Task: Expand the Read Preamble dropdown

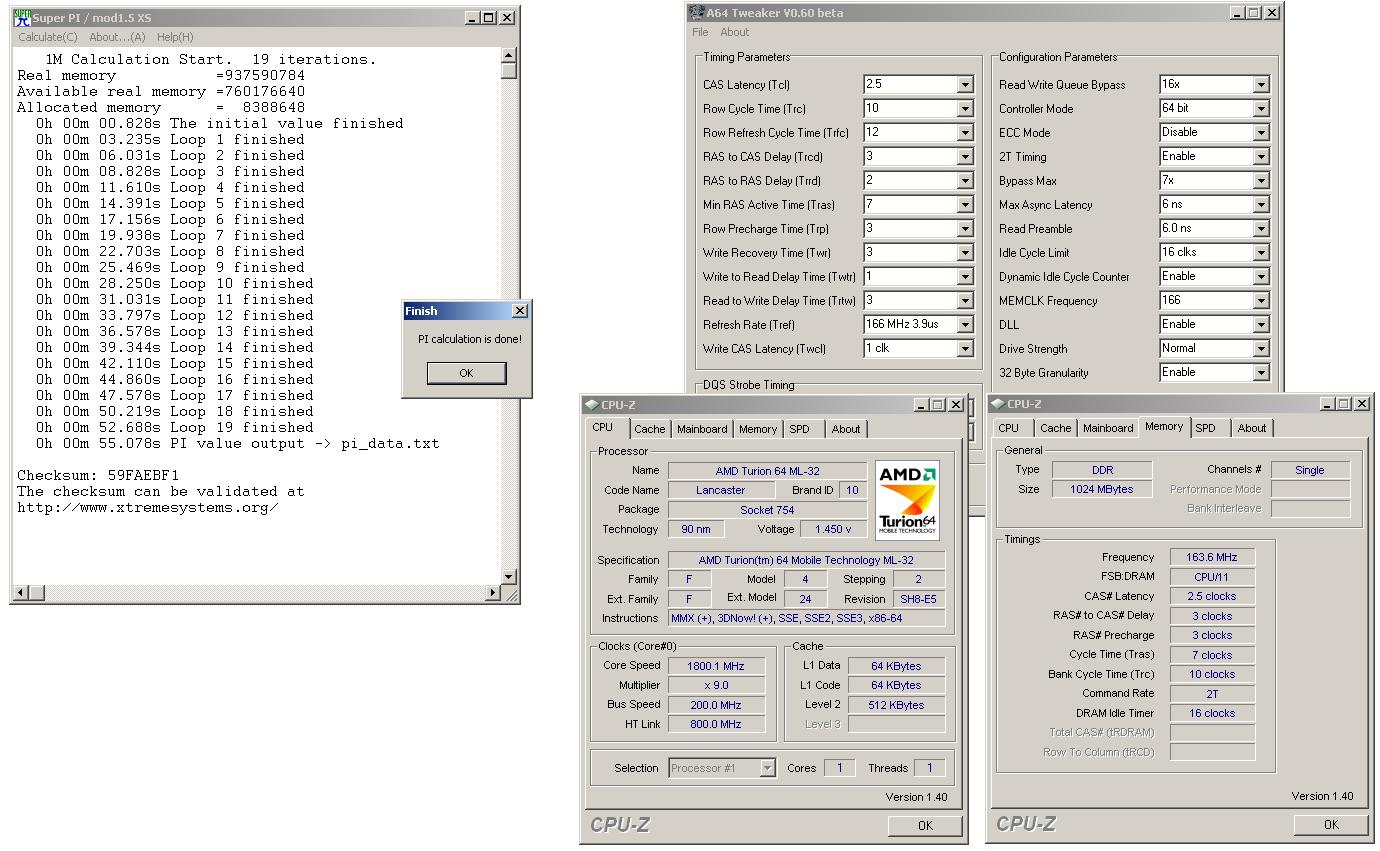Action: (x=1261, y=229)
